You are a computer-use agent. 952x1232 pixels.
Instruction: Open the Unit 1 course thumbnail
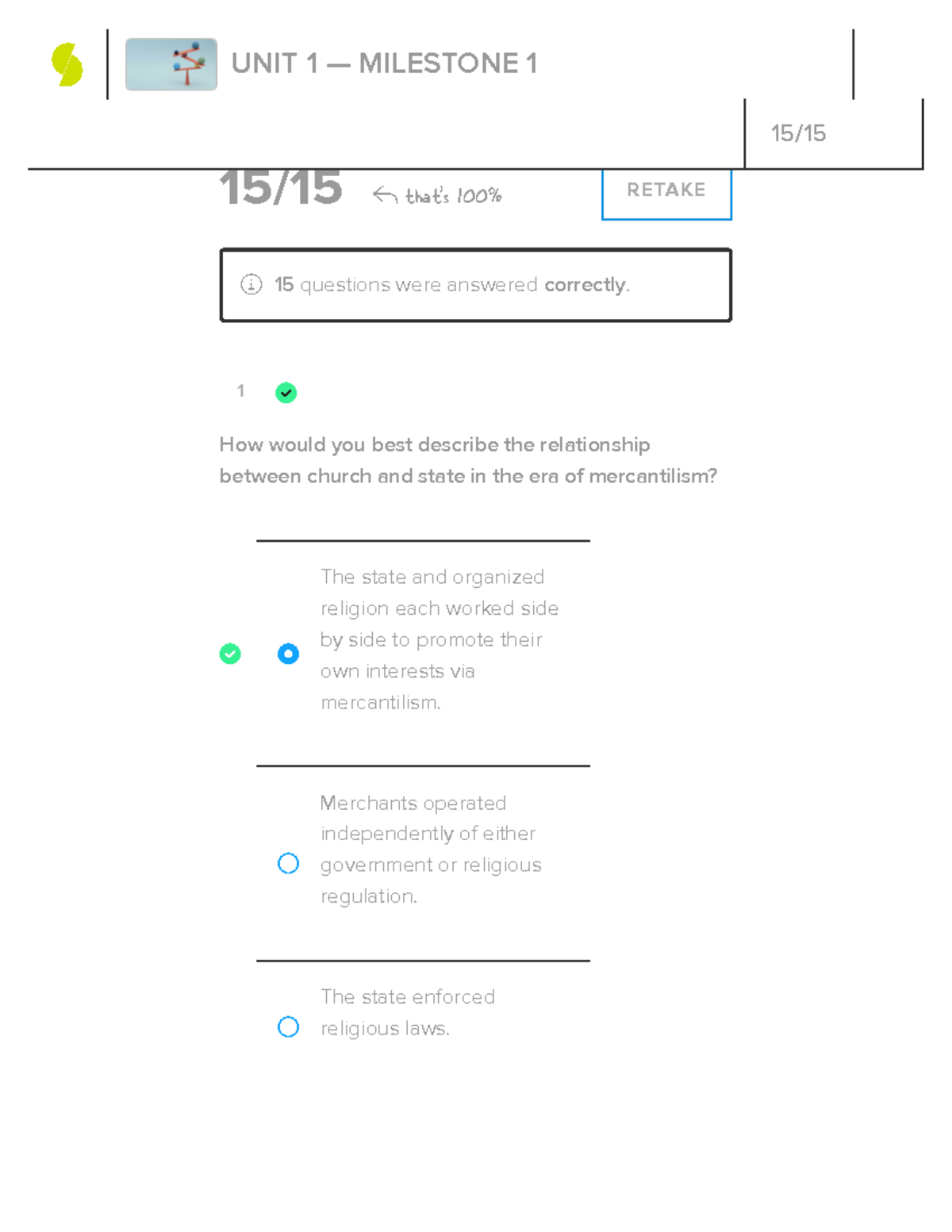tap(171, 64)
